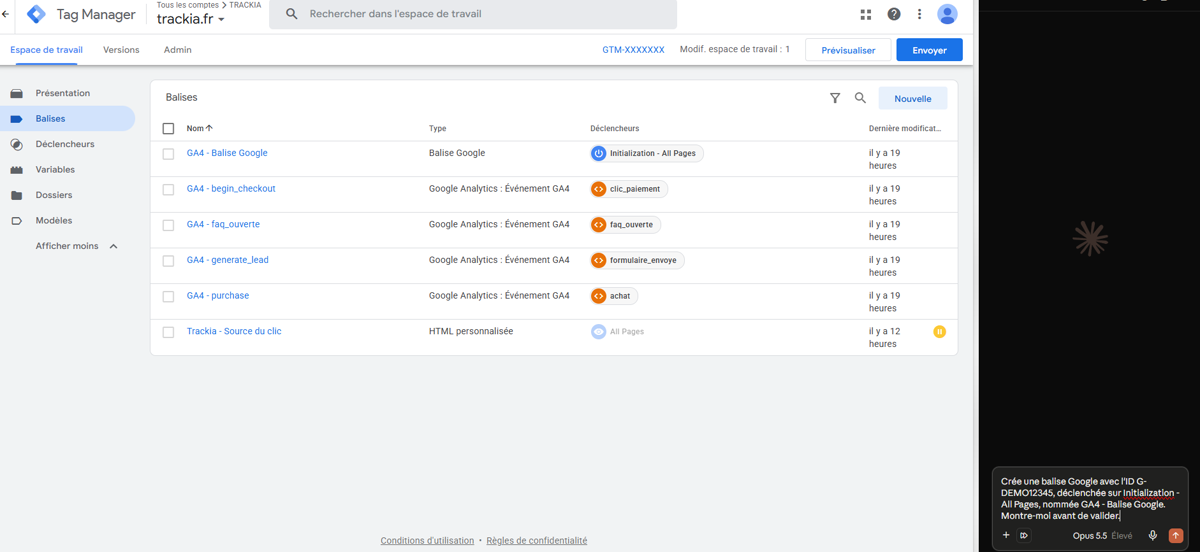Open the trackia.fr container dropdown
The image size is (1200, 552).
[191, 20]
